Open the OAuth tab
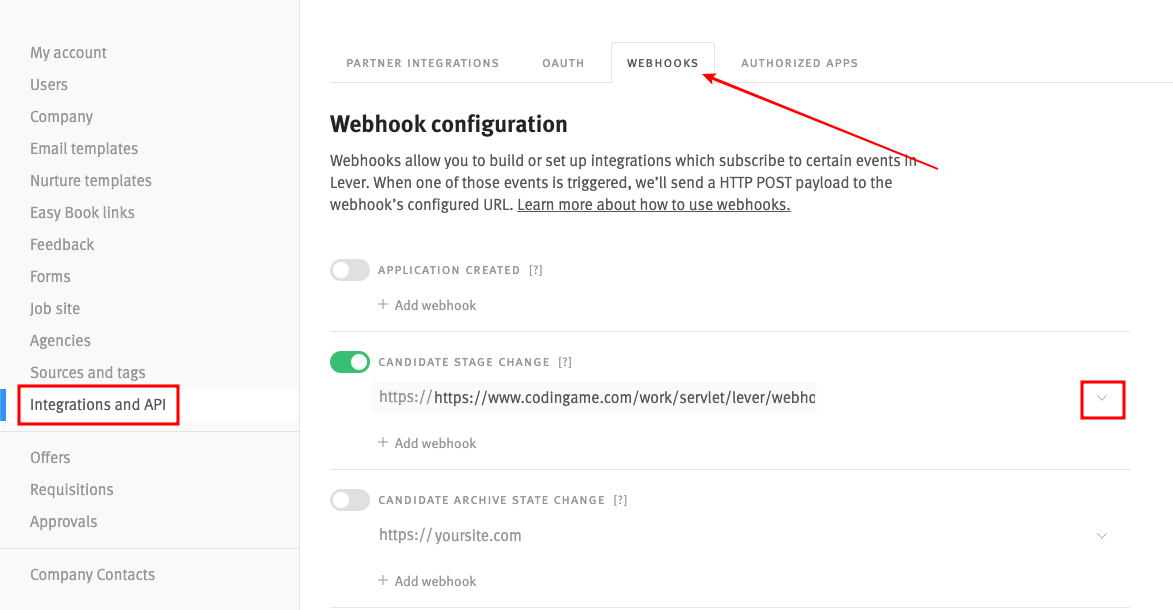 tap(563, 63)
